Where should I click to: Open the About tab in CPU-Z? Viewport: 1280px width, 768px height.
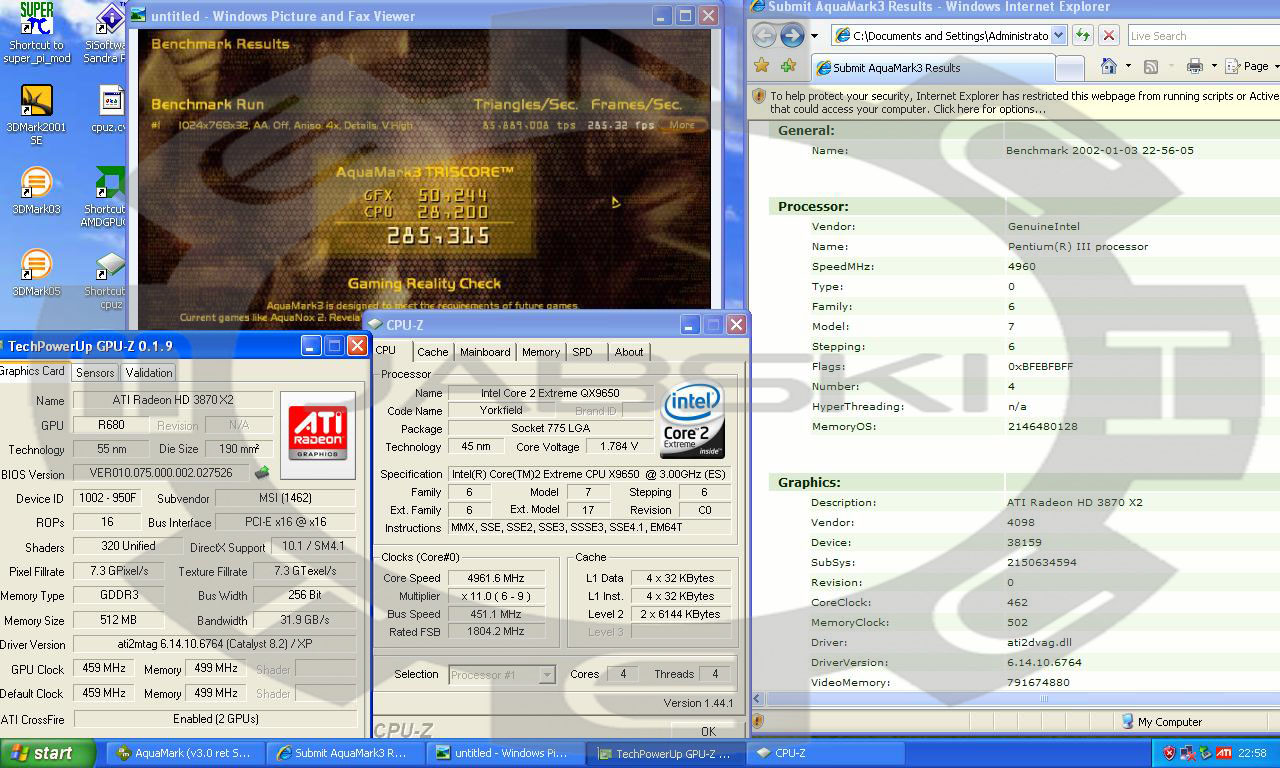(x=629, y=352)
